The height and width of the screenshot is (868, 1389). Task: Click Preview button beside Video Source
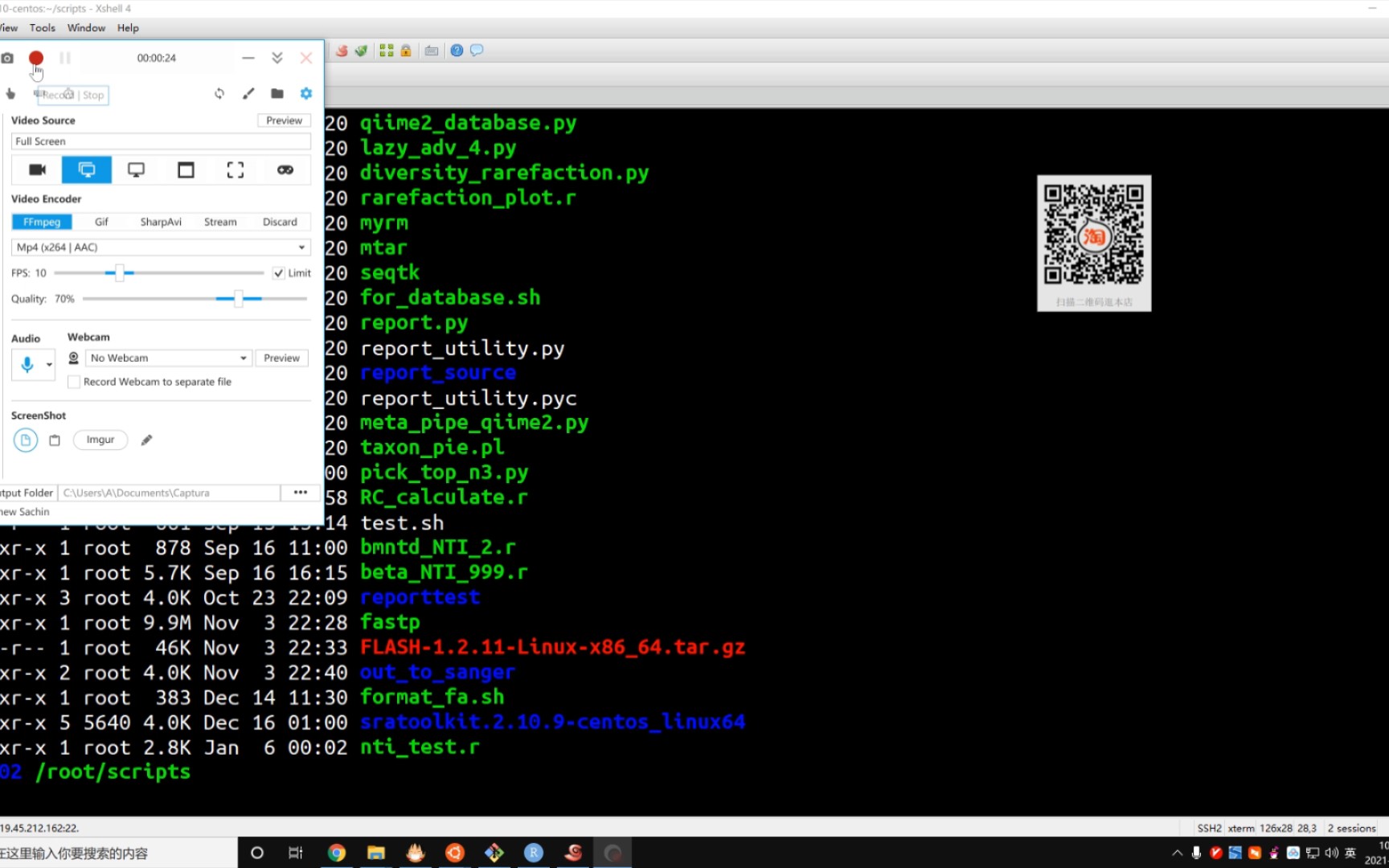coord(284,121)
